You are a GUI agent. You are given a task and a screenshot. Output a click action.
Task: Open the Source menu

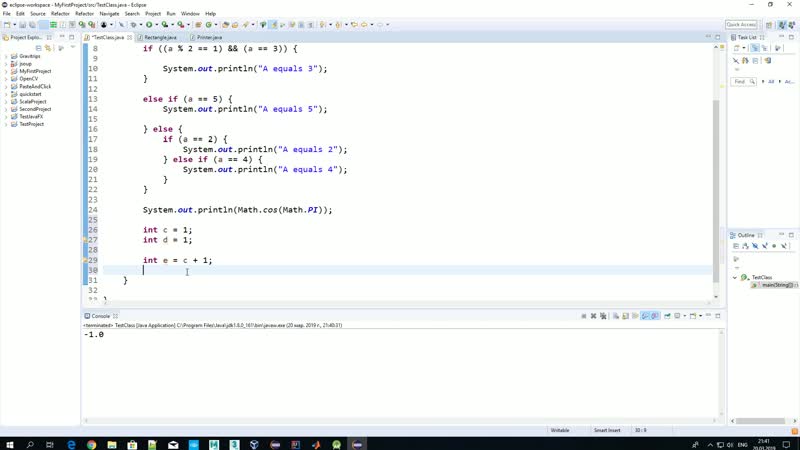(38, 14)
